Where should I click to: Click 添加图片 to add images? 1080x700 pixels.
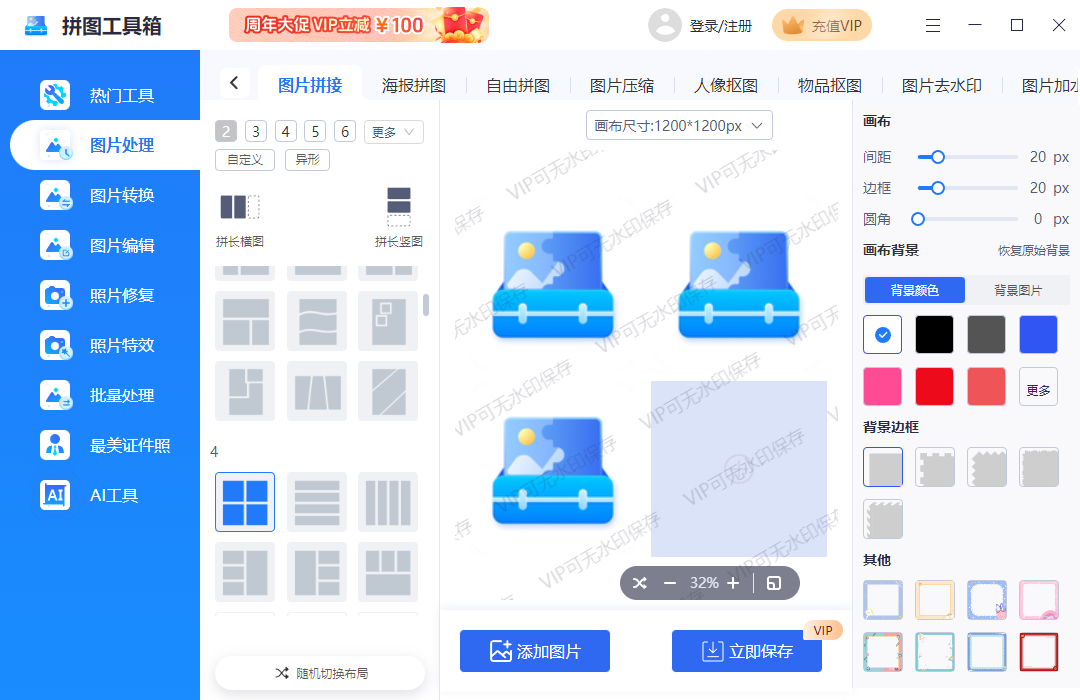point(534,651)
